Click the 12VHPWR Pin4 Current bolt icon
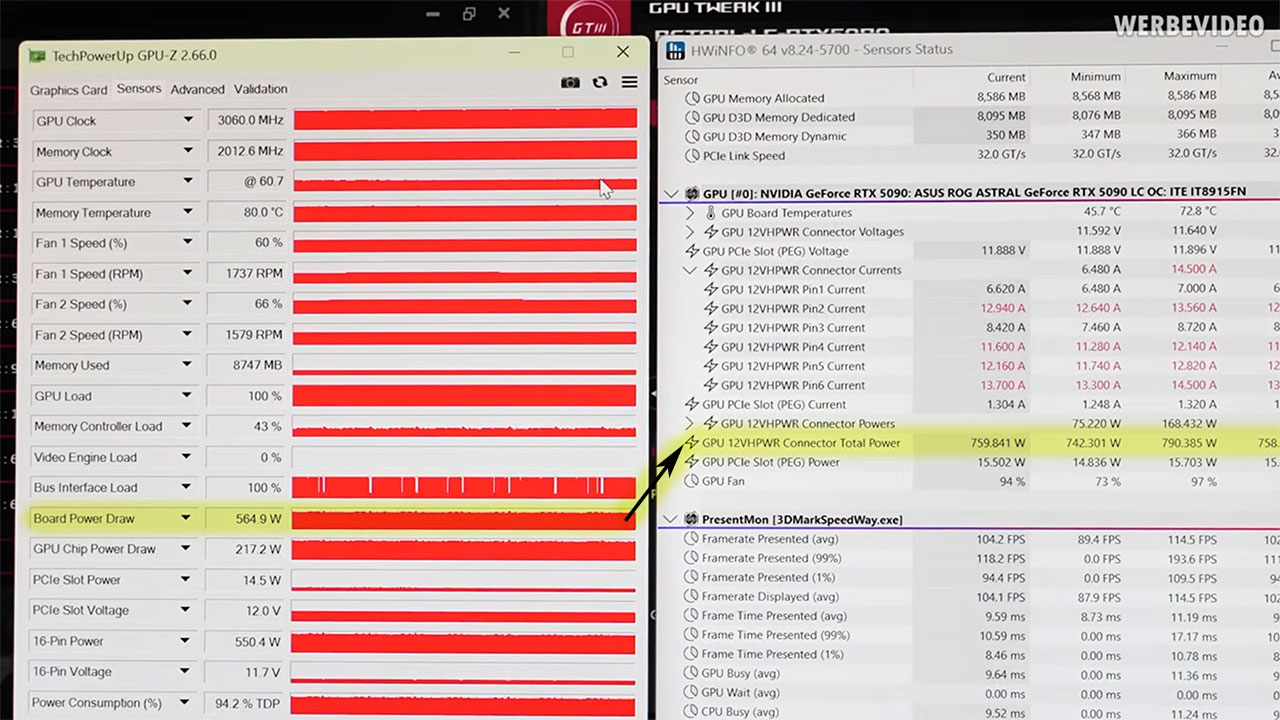The width and height of the screenshot is (1280, 720). 711,347
